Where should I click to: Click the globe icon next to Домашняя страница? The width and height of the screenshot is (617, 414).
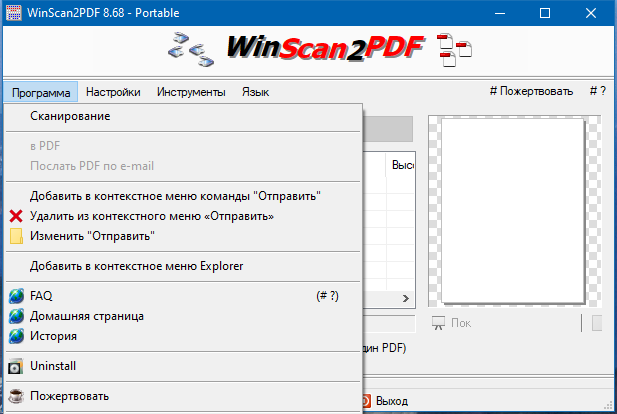click(16, 316)
